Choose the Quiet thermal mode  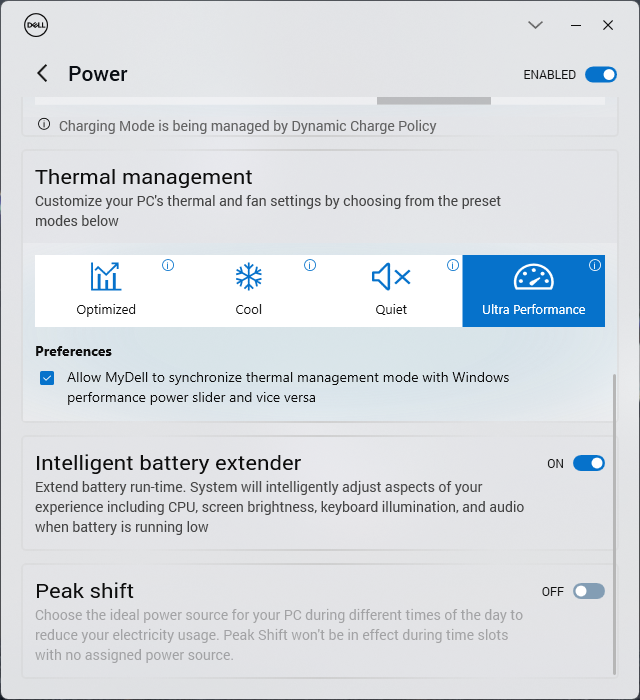tap(391, 290)
